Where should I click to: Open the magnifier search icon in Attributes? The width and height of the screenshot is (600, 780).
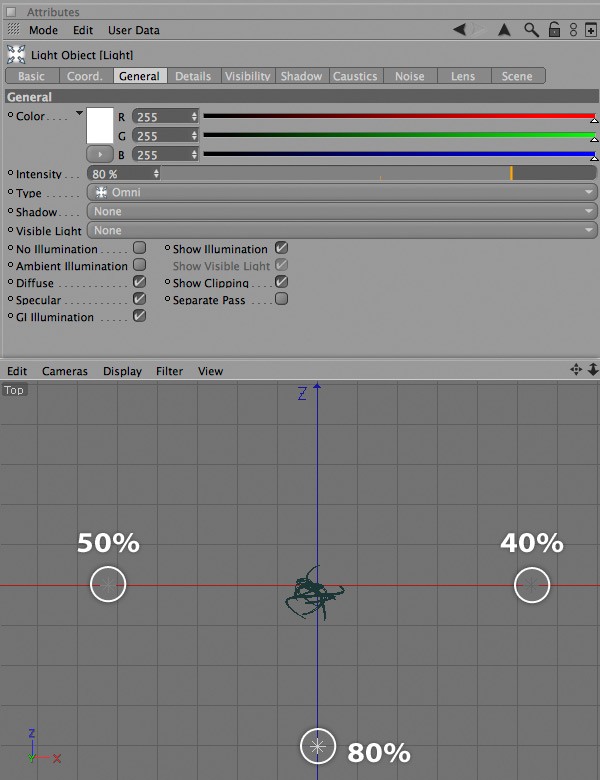tap(531, 30)
